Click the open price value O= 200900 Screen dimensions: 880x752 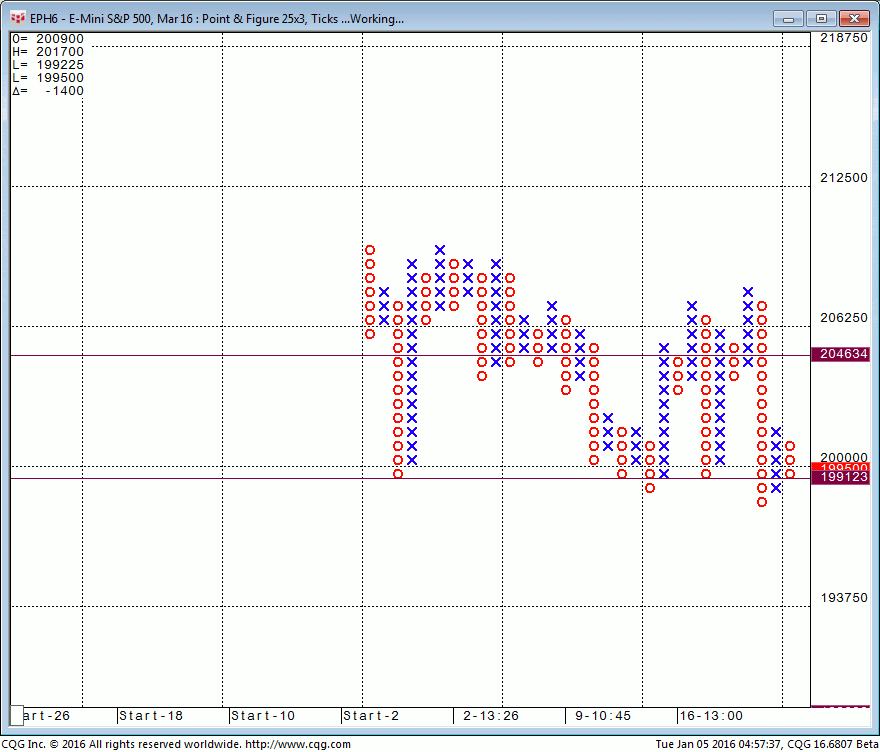pyautogui.click(x=48, y=39)
